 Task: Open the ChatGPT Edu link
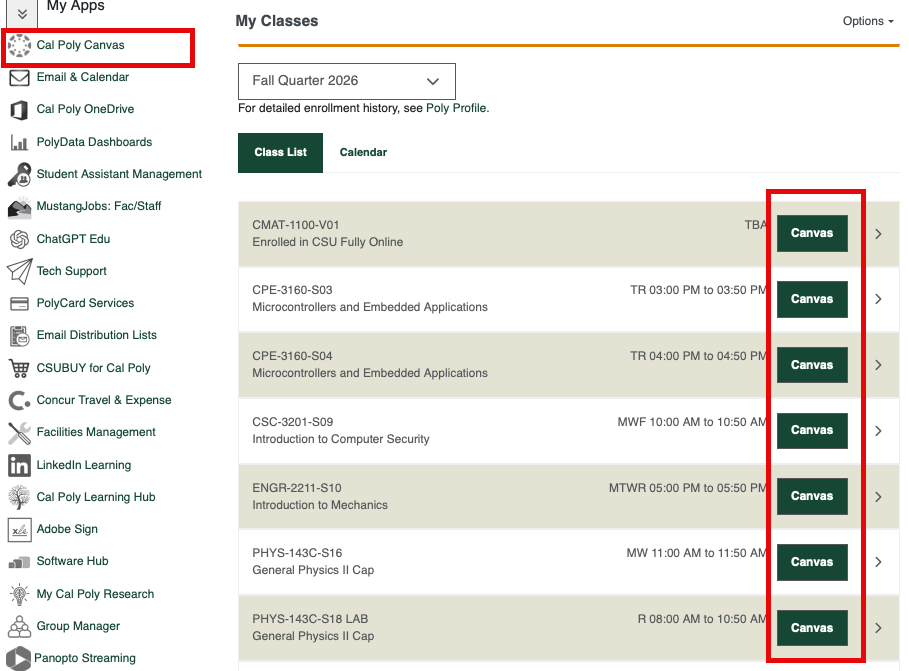(74, 239)
